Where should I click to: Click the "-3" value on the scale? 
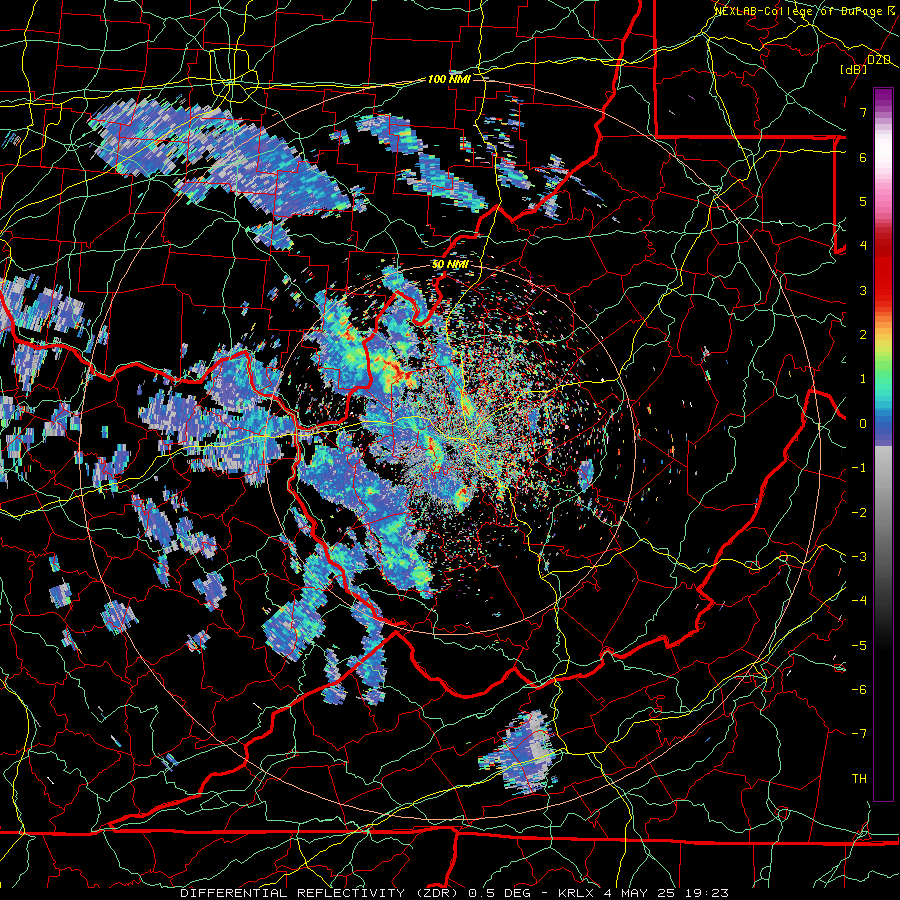[859, 557]
